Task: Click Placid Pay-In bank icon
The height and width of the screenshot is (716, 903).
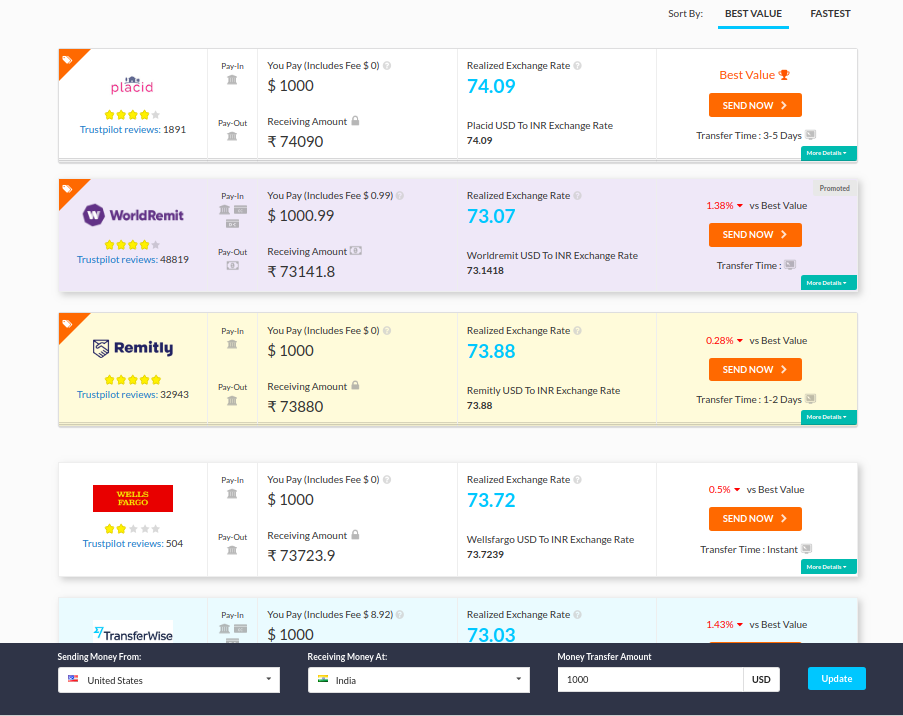Action: (232, 80)
